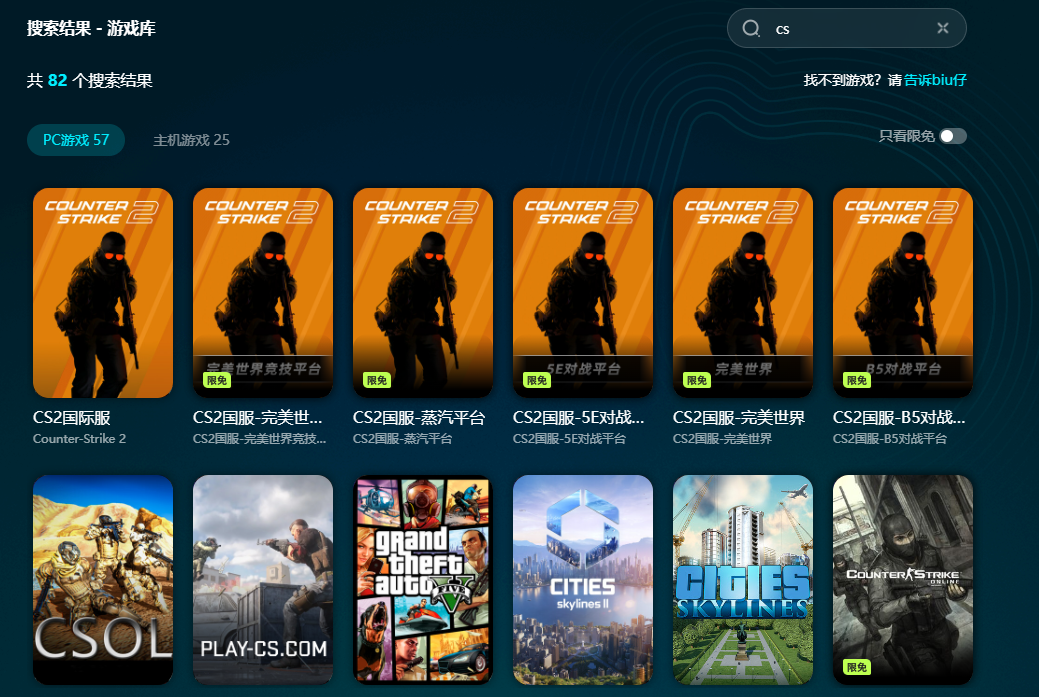Open the CS2国服-完美世界竞技平台 cover
This screenshot has width=1039, height=697.
point(262,293)
